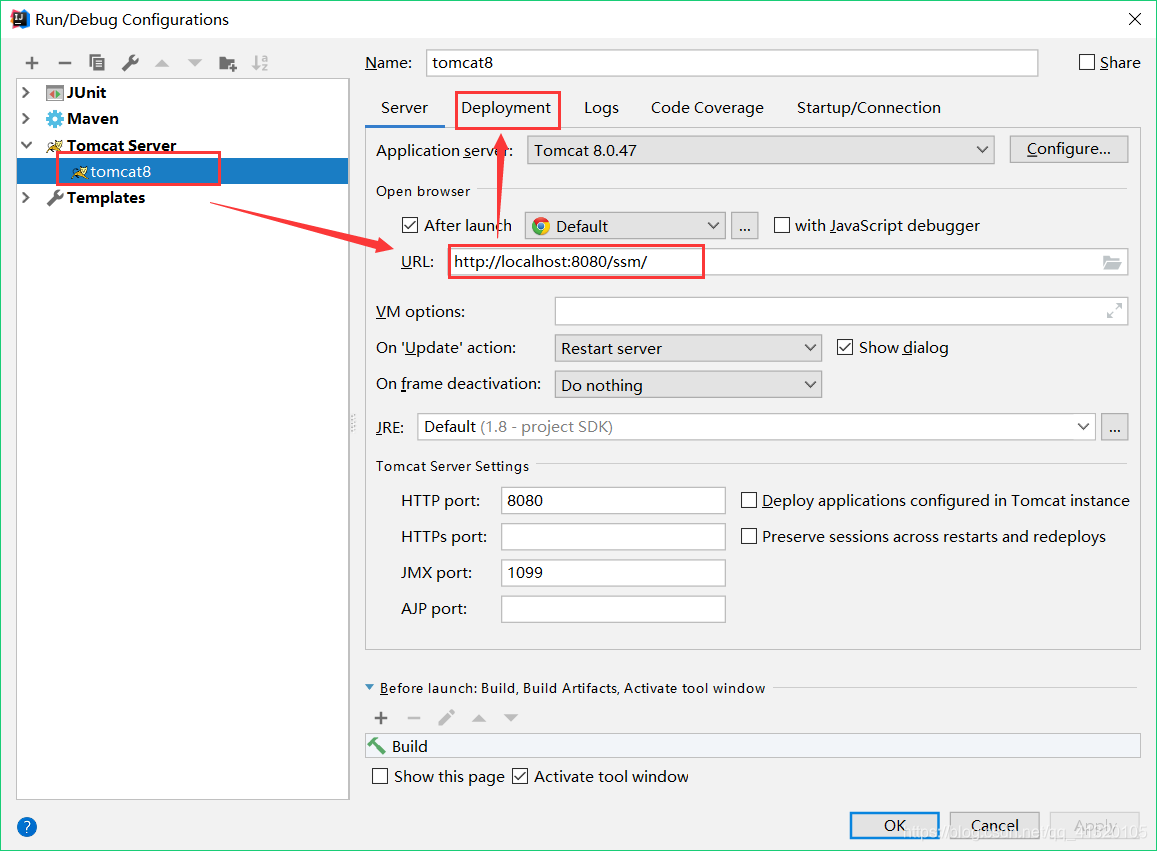Open the Logs tab
This screenshot has width=1157, height=851.
tap(601, 108)
